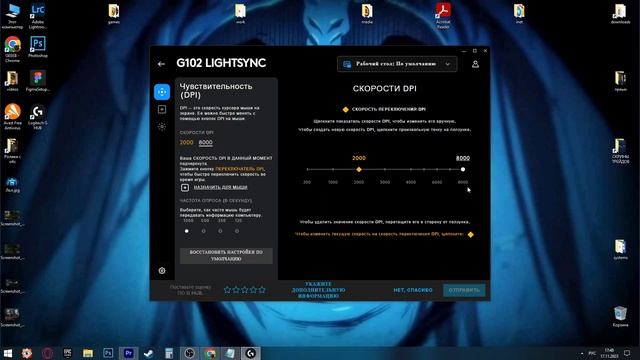This screenshot has height=360, width=640.
Task: Open File Explorer from the taskbar
Action: pos(88,353)
